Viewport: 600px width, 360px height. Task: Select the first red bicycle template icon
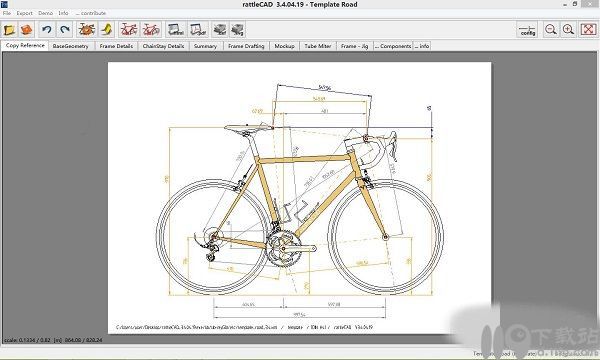129,29
